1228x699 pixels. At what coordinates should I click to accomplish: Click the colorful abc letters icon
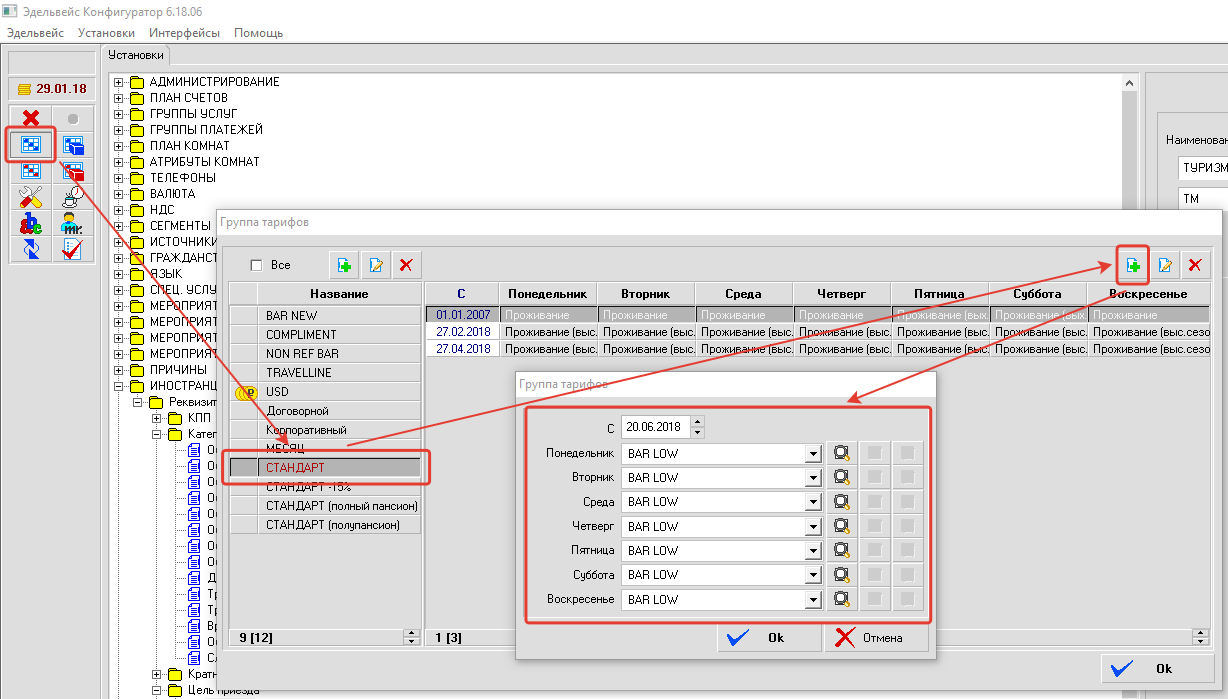coord(30,223)
